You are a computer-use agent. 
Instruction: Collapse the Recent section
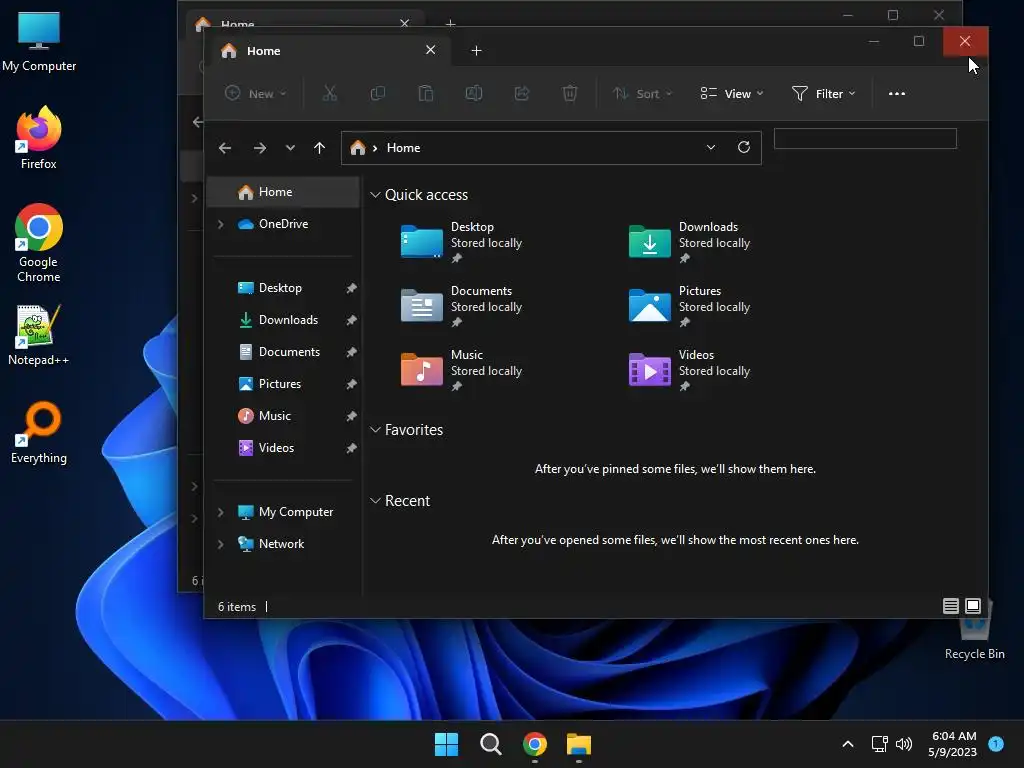[x=375, y=501]
